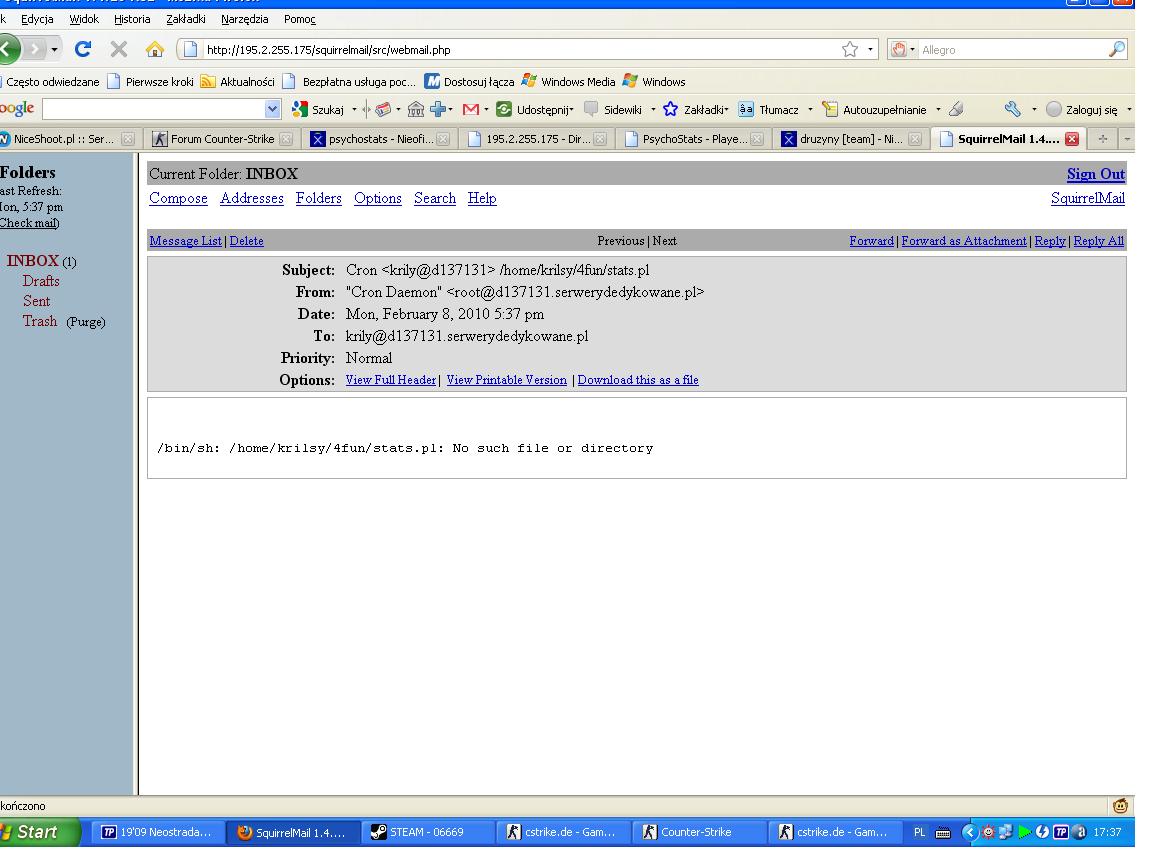Click the Tłumacz translate button
The width and height of the screenshot is (1152, 864).
point(768,109)
